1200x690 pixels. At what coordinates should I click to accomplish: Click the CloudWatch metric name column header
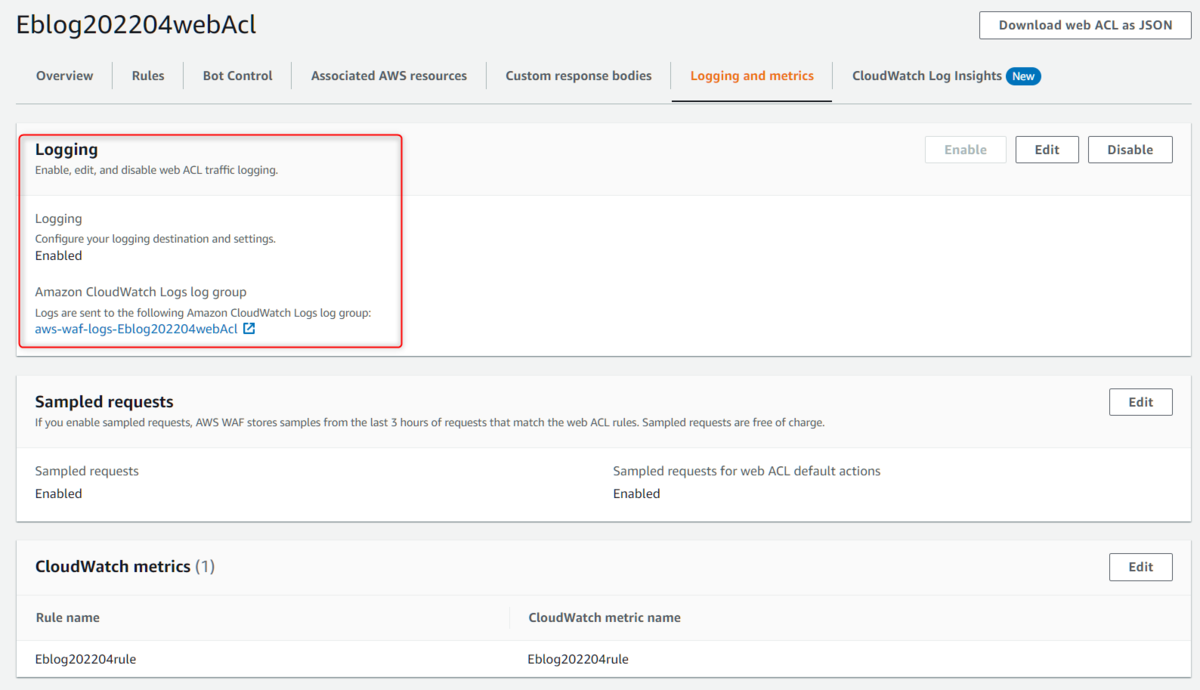(x=604, y=618)
